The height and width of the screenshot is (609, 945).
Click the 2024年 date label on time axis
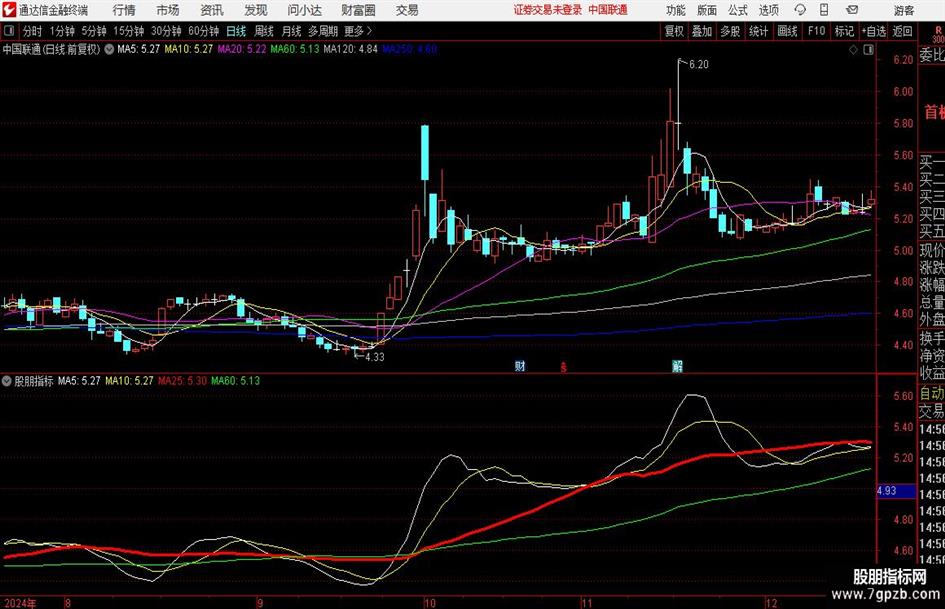[x=19, y=603]
